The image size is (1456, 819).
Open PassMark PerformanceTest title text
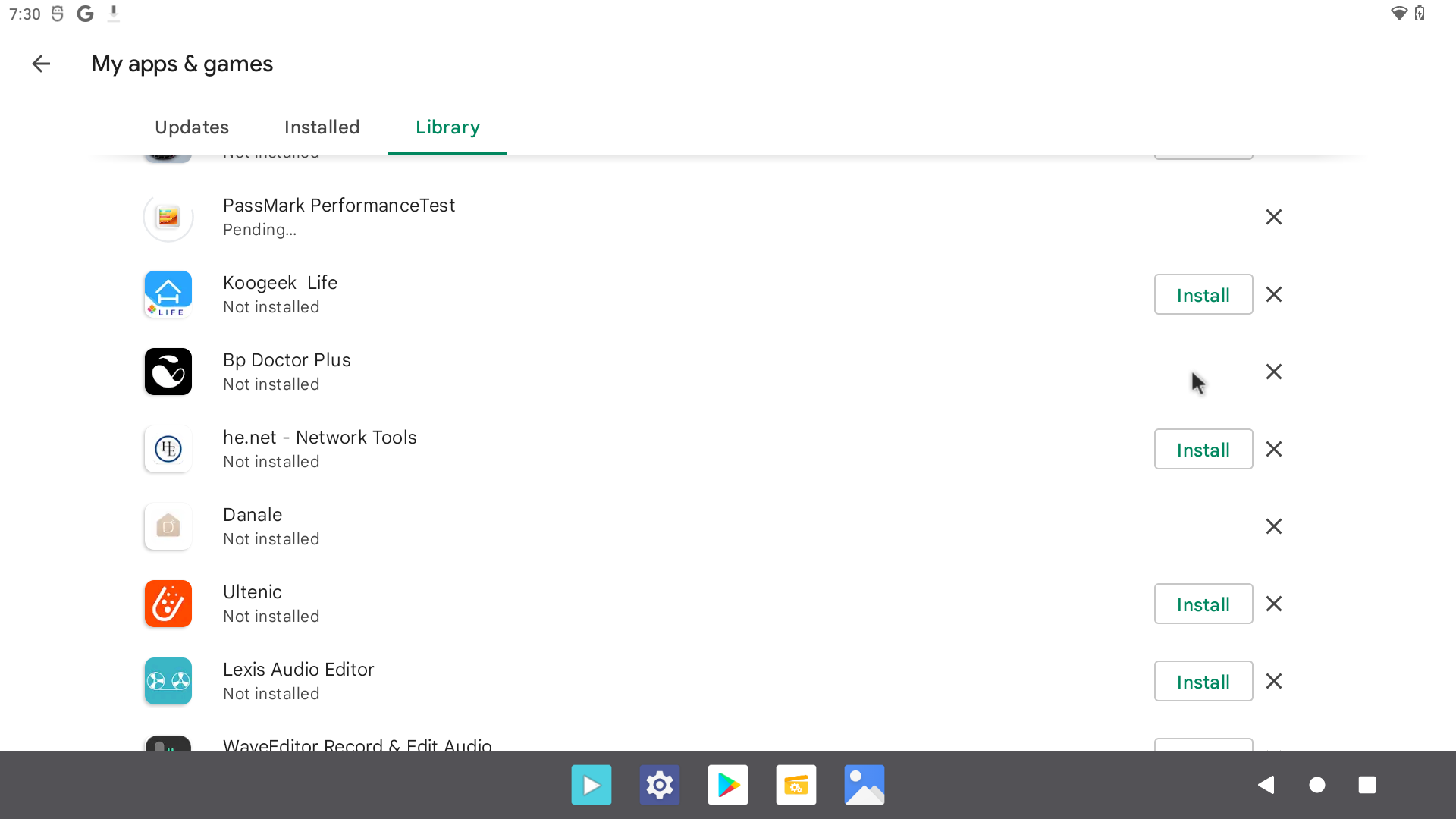pos(339,206)
